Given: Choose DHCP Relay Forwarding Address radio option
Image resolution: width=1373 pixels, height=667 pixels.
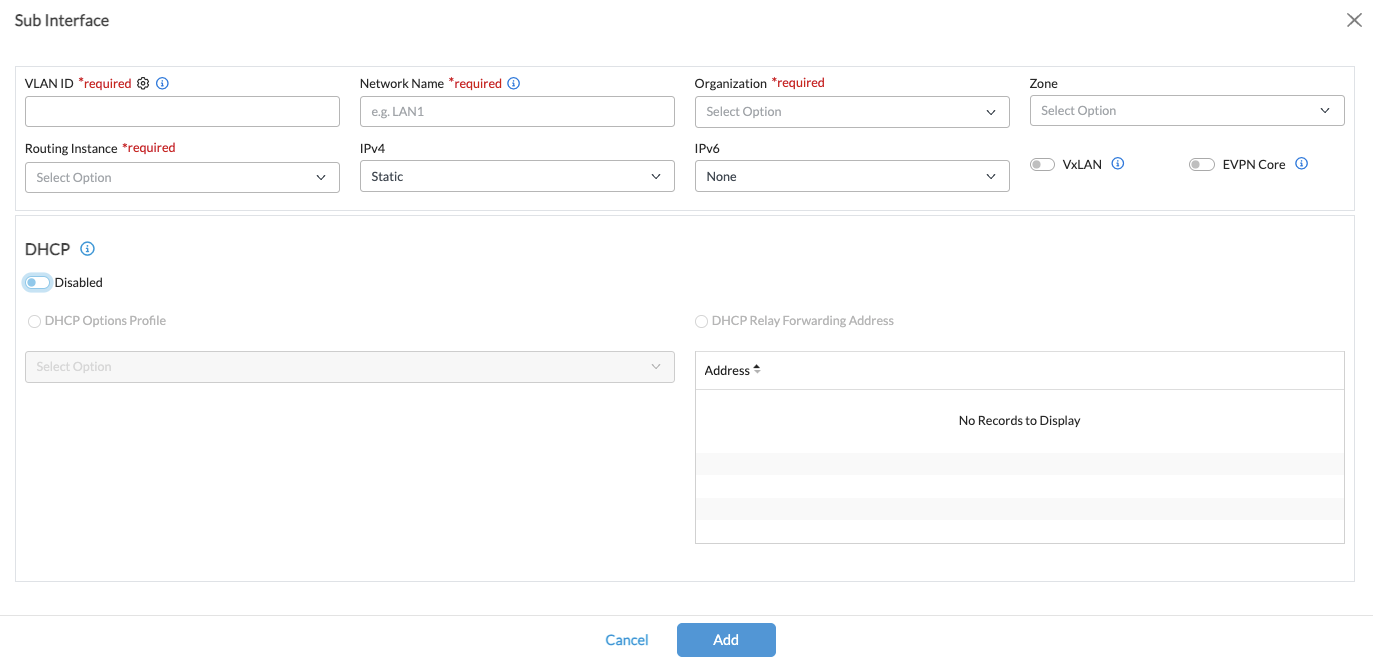Looking at the screenshot, I should coord(701,321).
